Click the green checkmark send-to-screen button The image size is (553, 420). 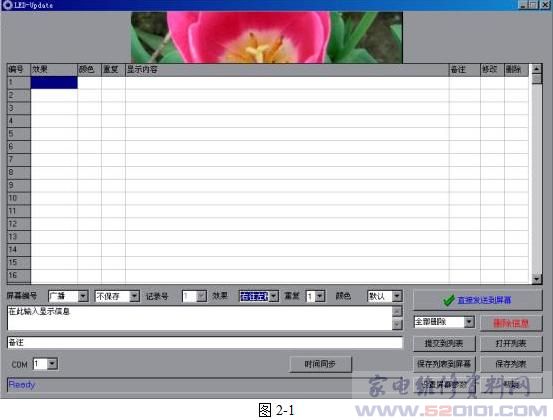[x=477, y=300]
